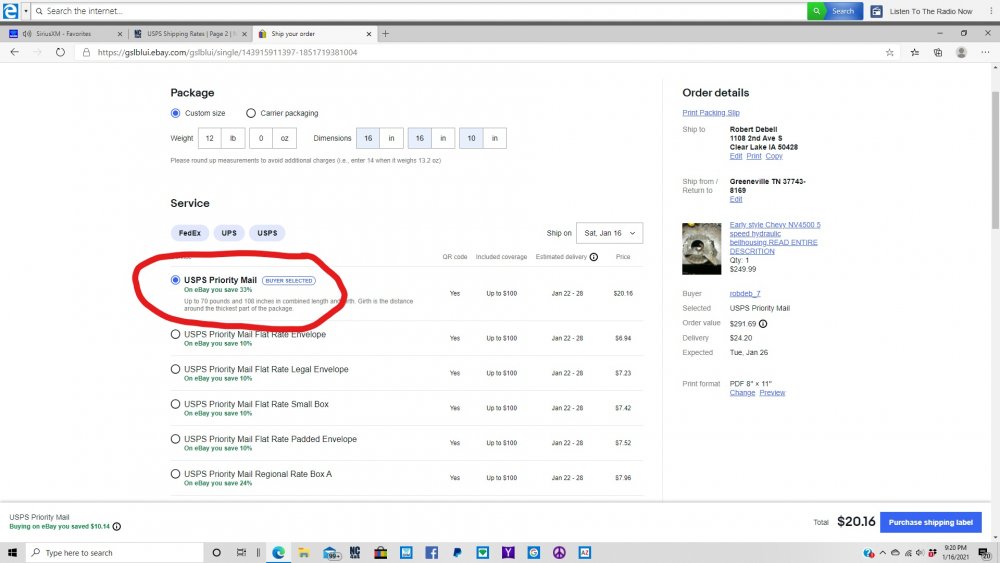Click the lock icon in address bar
The image size is (1000, 563).
pyautogui.click(x=87, y=52)
